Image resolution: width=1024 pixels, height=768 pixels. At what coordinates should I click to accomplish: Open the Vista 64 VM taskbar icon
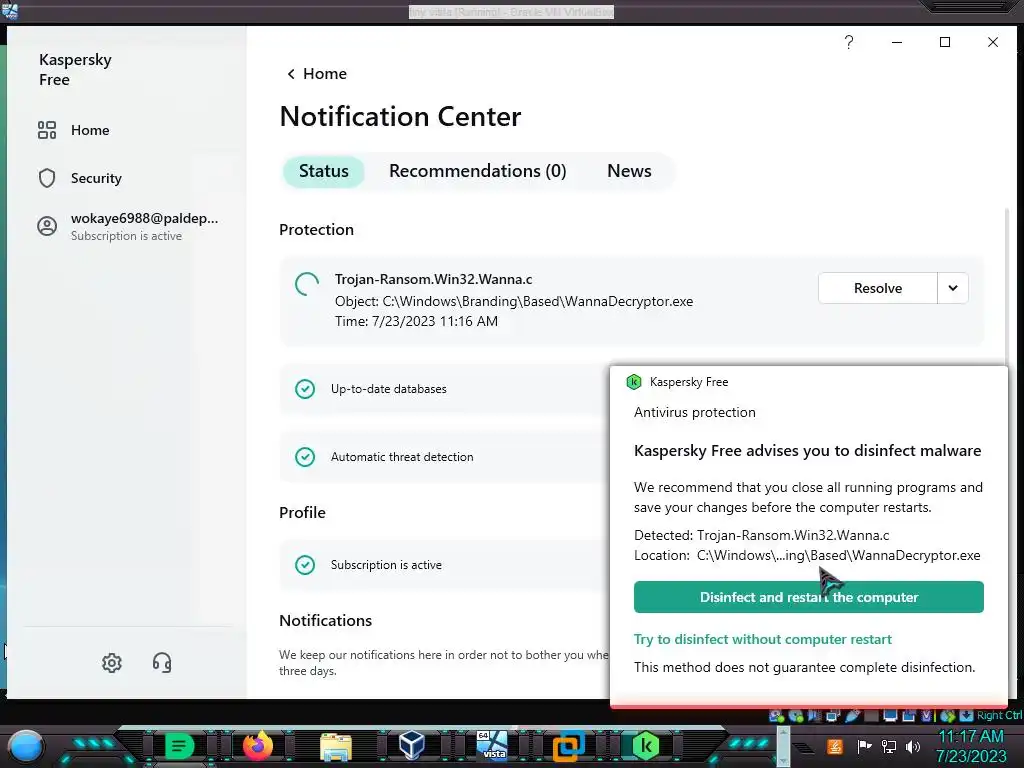(x=492, y=745)
